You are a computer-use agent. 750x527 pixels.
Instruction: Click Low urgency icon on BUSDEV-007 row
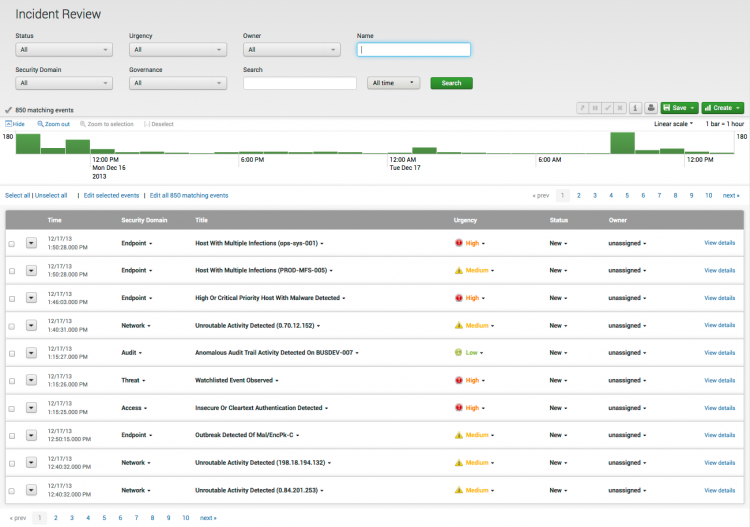pyautogui.click(x=458, y=353)
